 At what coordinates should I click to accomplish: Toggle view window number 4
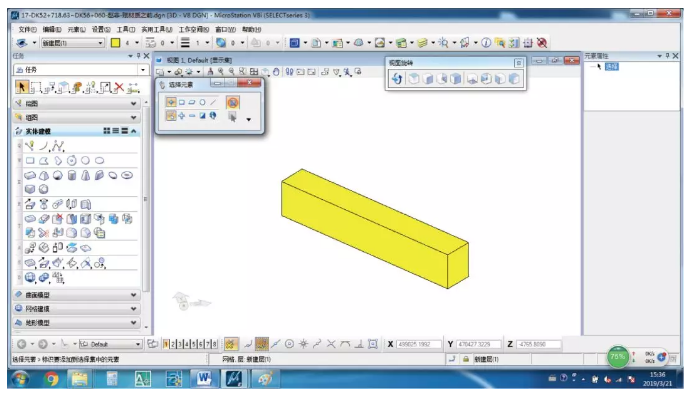(187, 344)
